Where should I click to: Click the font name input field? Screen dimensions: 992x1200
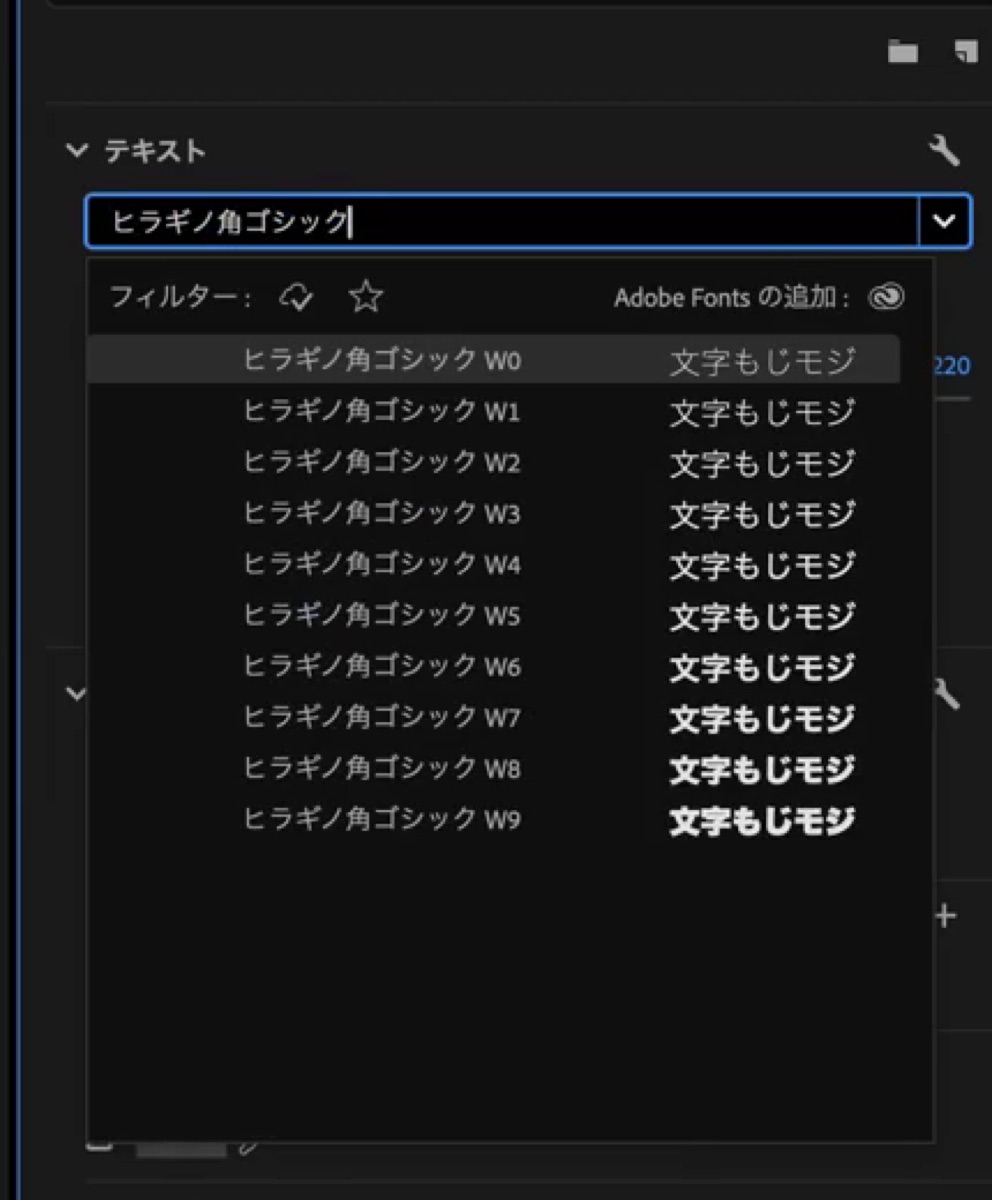502,221
